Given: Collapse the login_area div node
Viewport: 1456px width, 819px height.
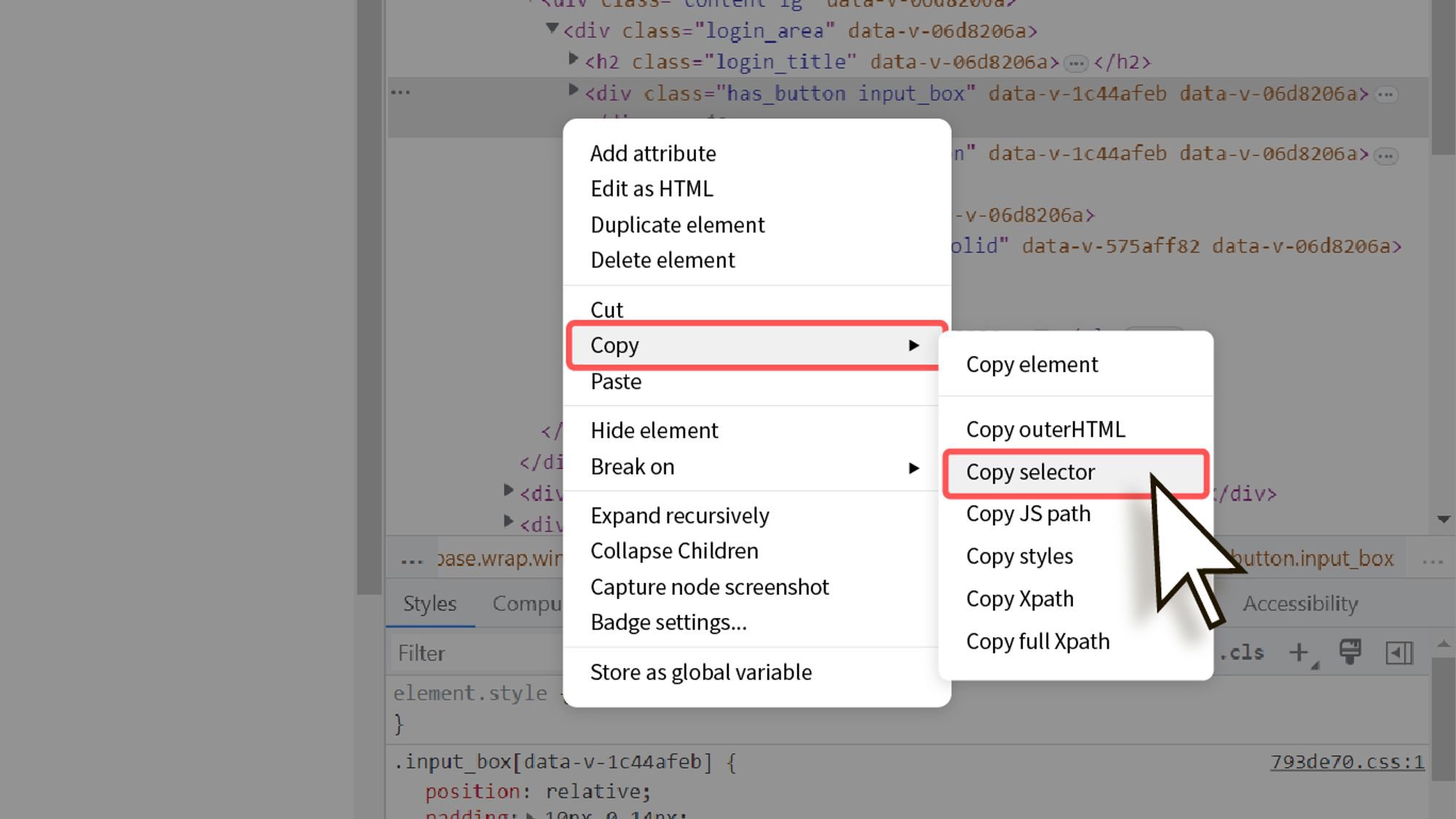Looking at the screenshot, I should pos(552,28).
